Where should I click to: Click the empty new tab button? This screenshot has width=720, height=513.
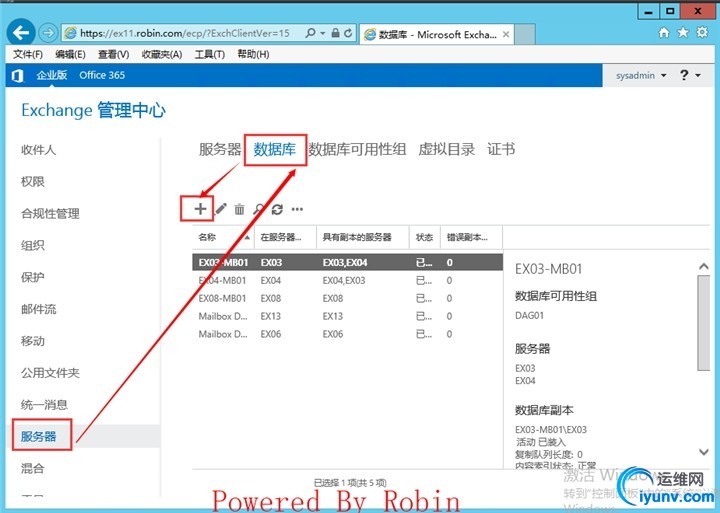[525, 34]
